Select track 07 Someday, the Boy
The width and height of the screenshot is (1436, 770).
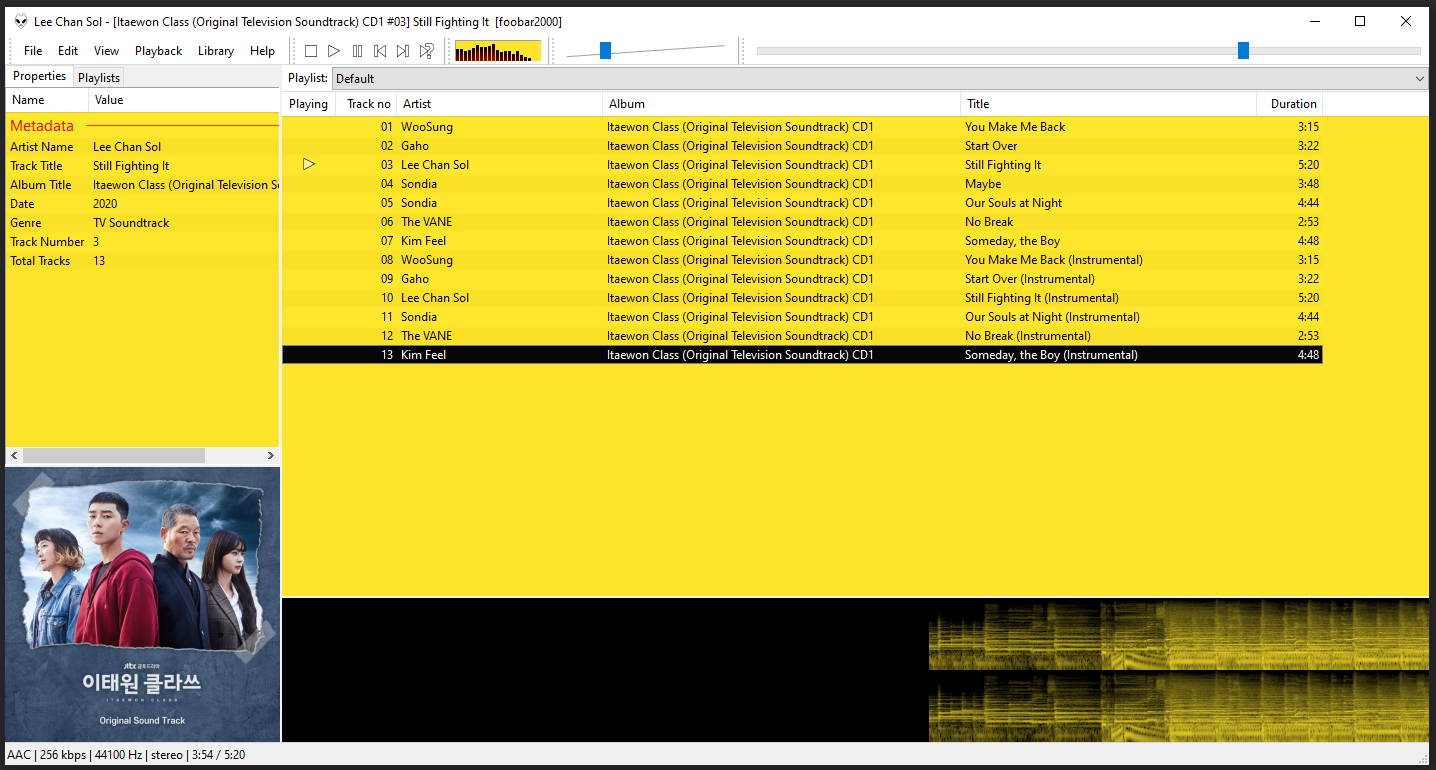click(802, 241)
